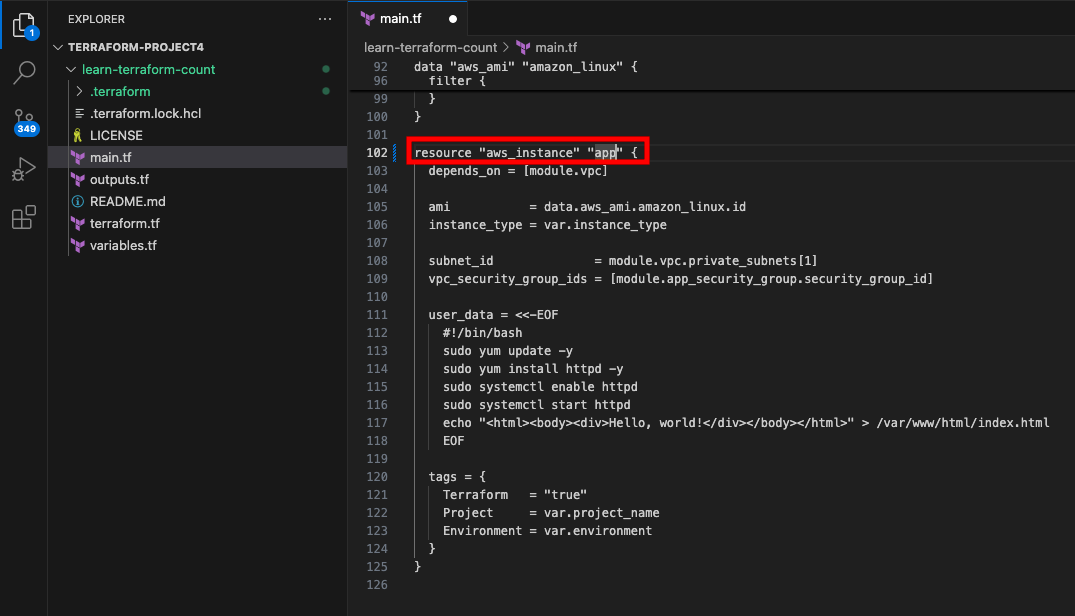Click sticky scroll line data aws_ami amazon_linux
The image size is (1075, 616).
[x=525, y=66]
